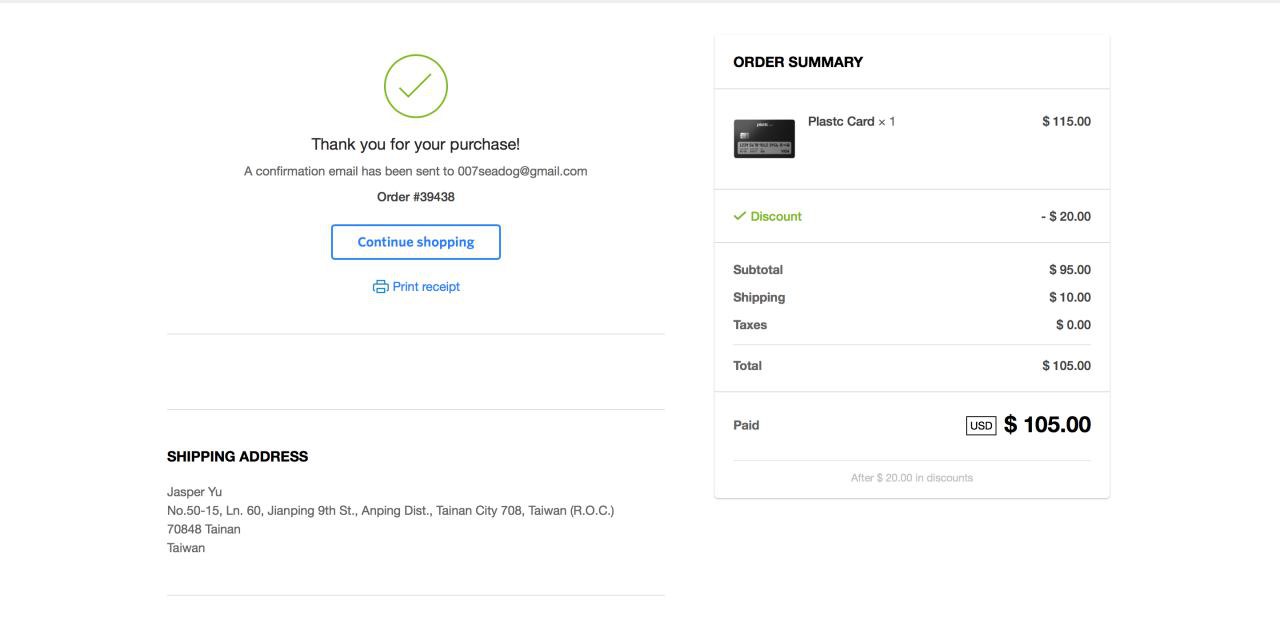Screen dimensions: 1280x621
Task: Click the ORDER SUMMARY heading
Action: (797, 62)
